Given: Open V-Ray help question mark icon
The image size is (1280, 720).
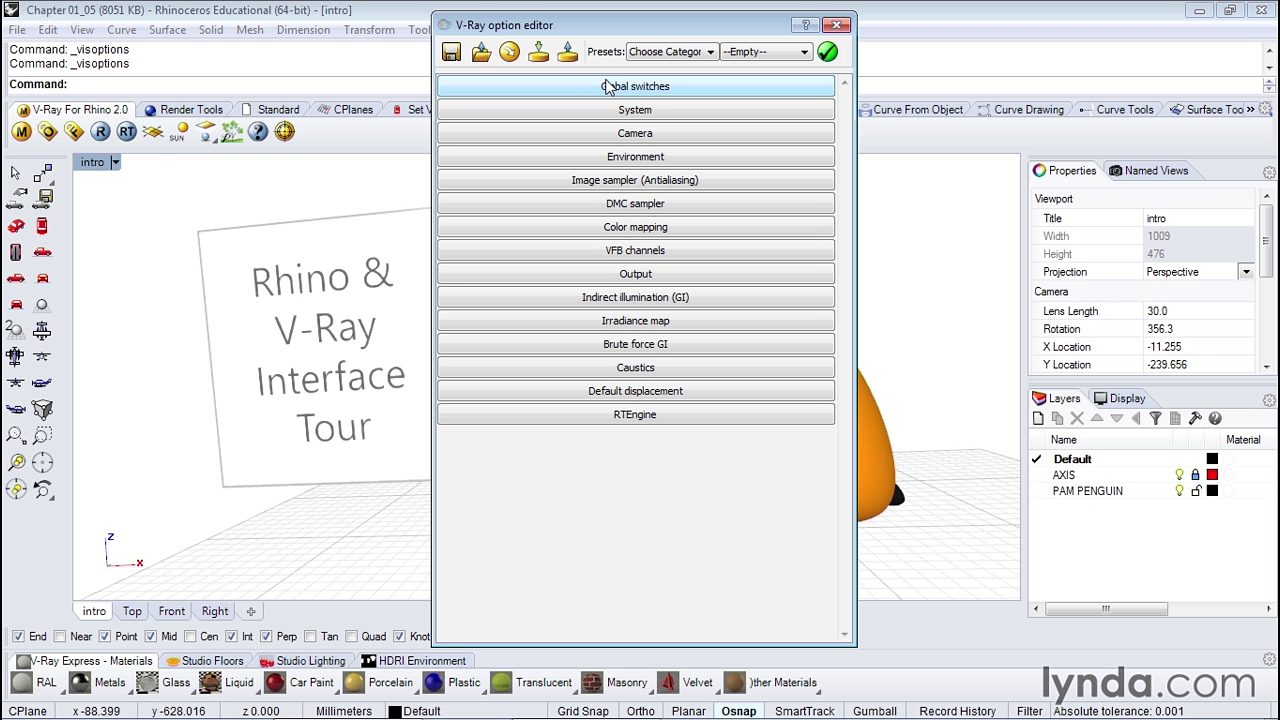Looking at the screenshot, I should (258, 132).
